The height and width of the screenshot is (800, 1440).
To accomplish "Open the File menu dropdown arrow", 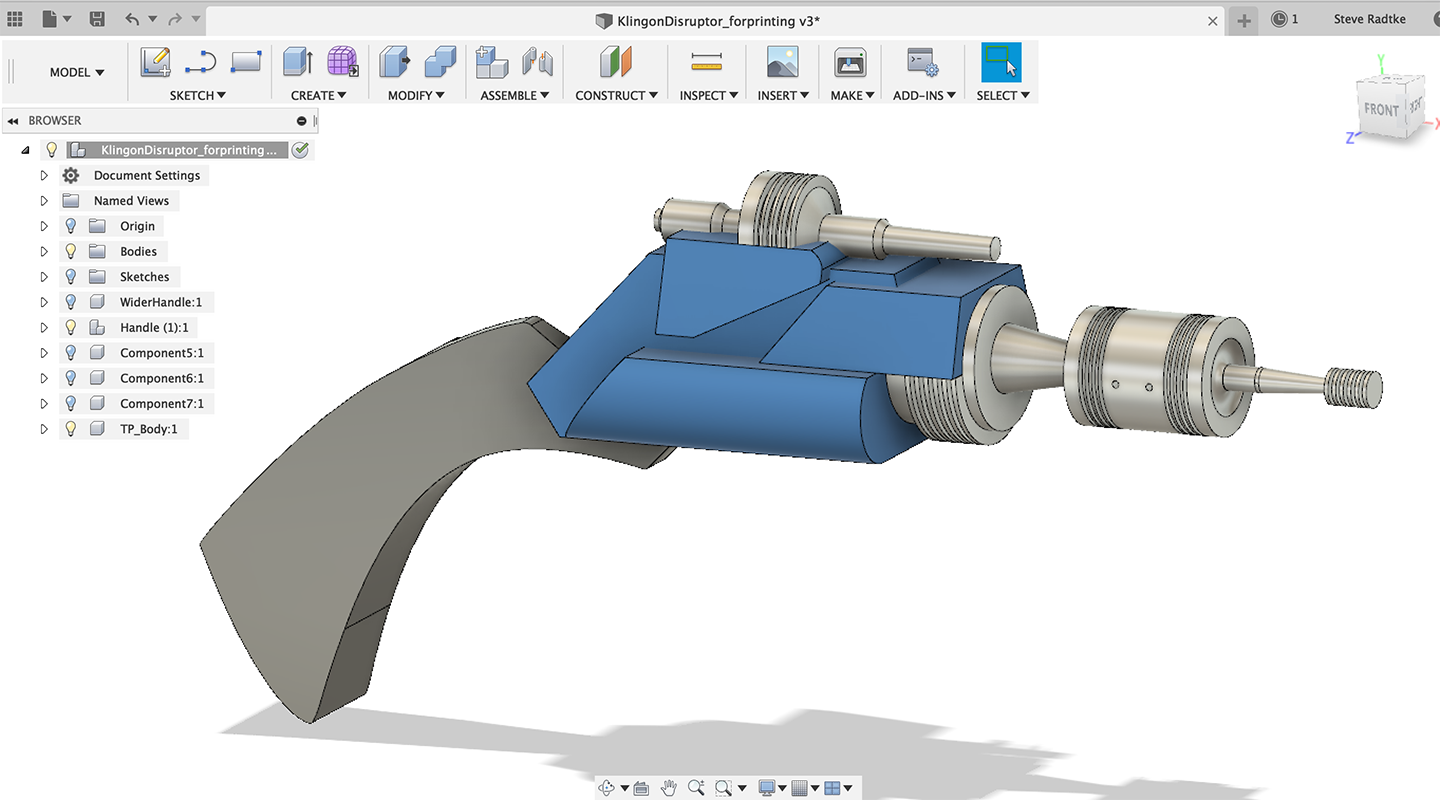I will (x=66, y=19).
